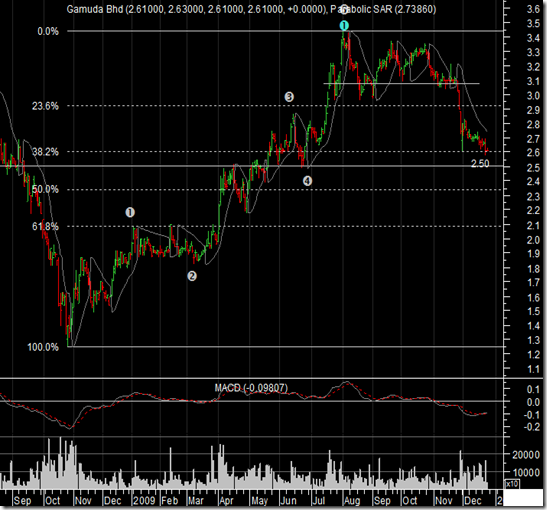The height and width of the screenshot is (510, 547).
Task: Click the MACD (-0.09807) indicator label
Action: click(x=251, y=388)
